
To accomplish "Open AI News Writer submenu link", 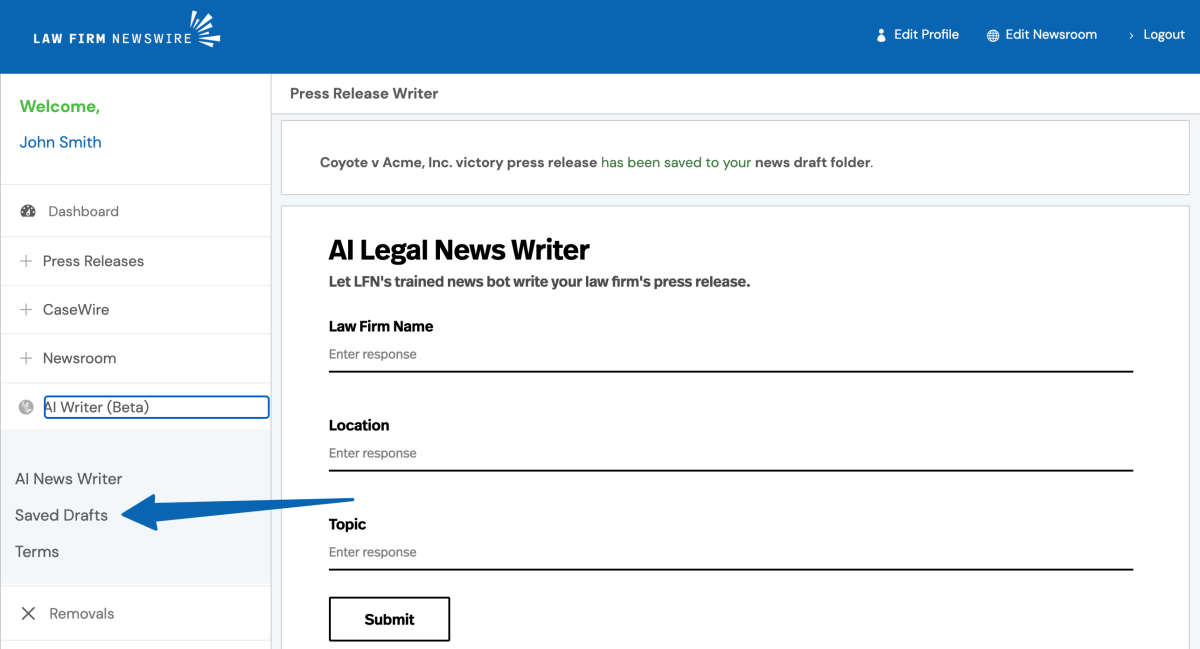I will pos(68,479).
